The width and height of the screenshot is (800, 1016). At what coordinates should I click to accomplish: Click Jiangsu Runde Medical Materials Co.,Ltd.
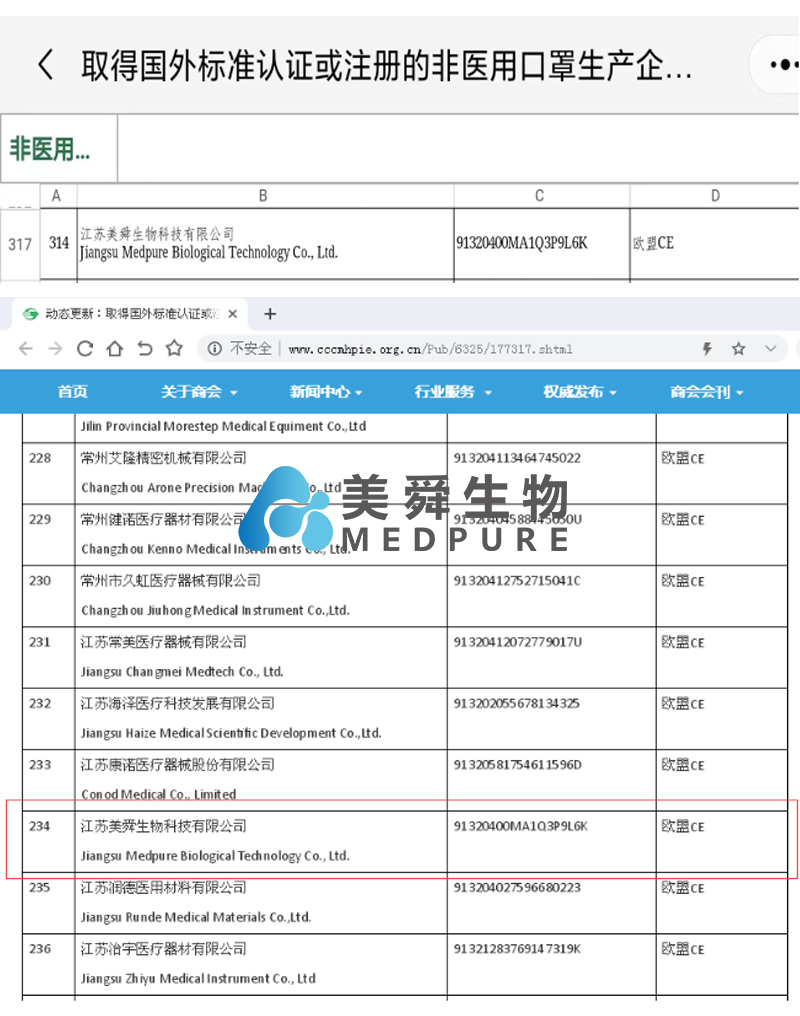point(196,918)
